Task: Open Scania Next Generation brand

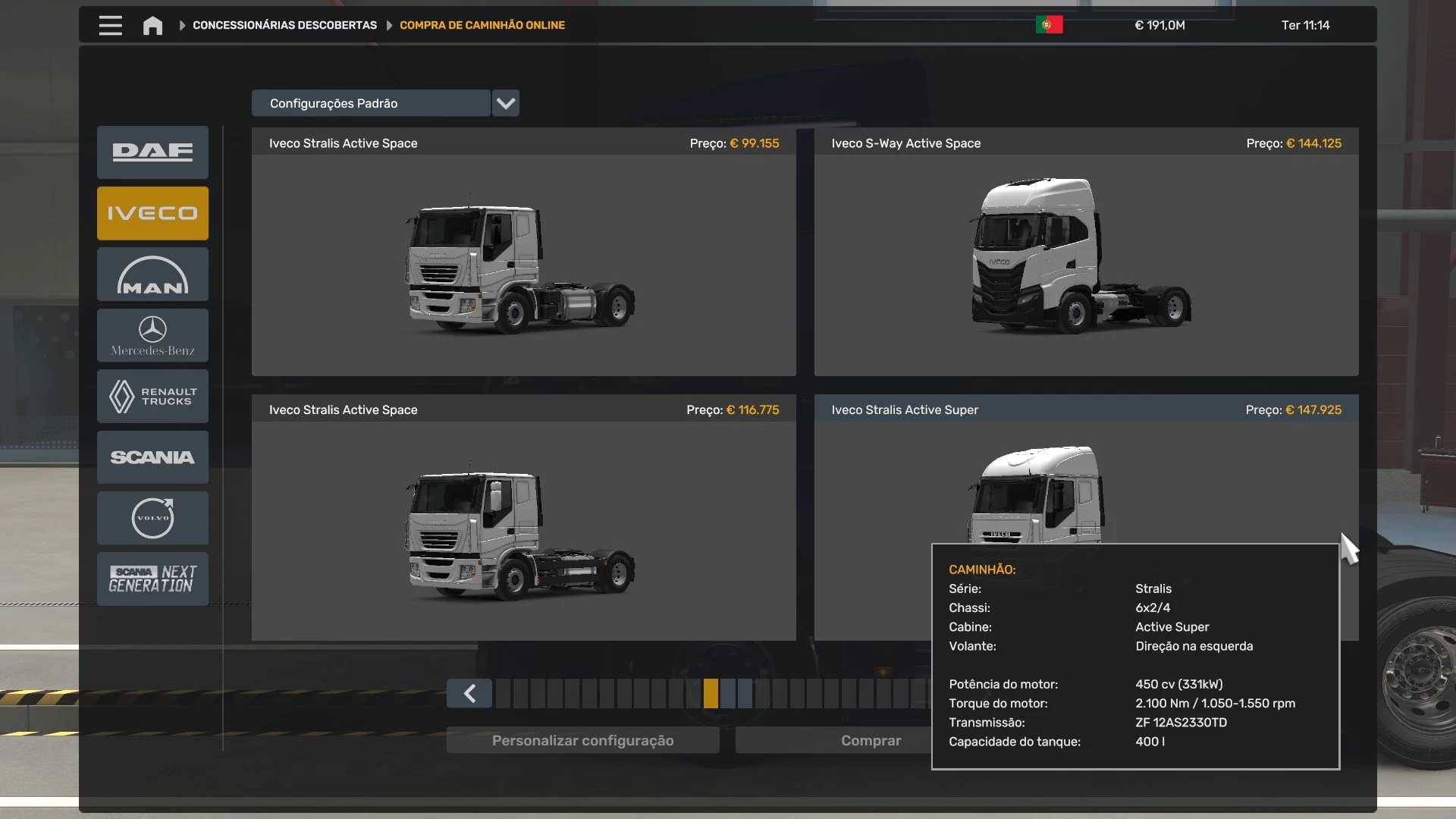Action: tap(152, 579)
